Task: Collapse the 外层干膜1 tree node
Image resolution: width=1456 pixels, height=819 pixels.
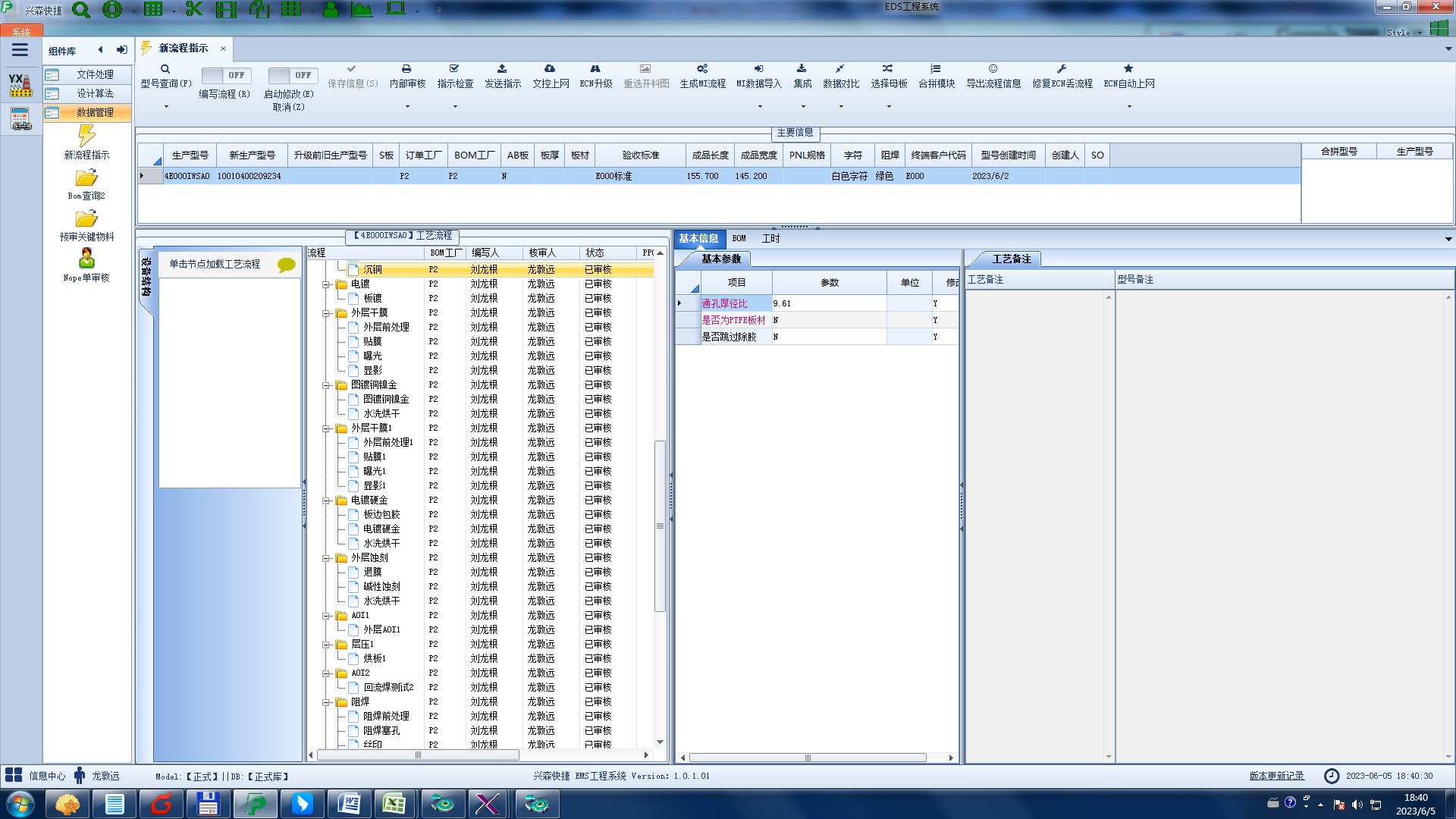Action: point(326,428)
